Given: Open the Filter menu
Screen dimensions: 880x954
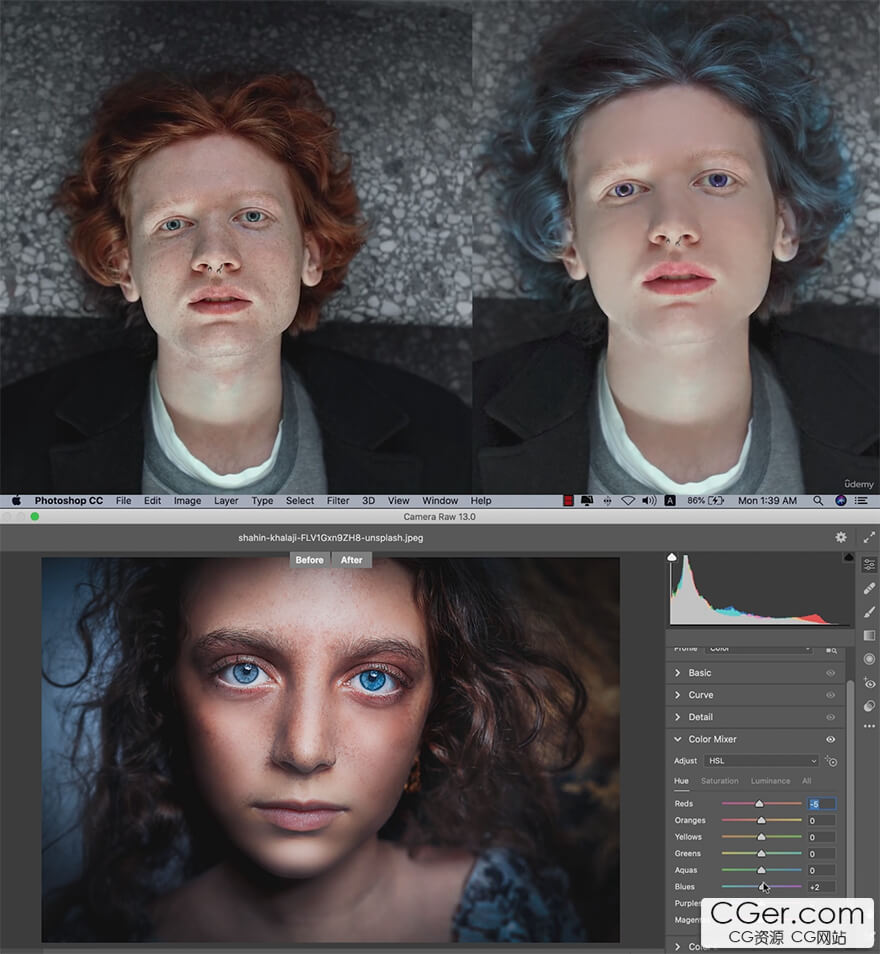Looking at the screenshot, I should [x=338, y=501].
